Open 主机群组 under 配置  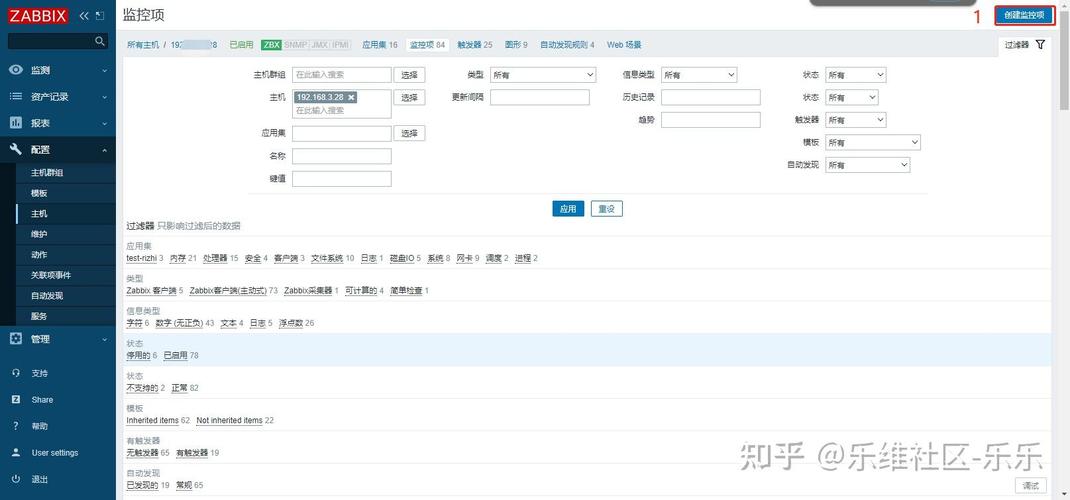[x=47, y=173]
